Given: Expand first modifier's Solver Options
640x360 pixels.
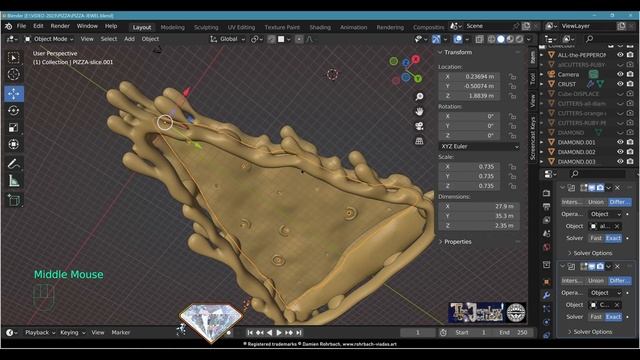Looking at the screenshot, I should (x=591, y=253).
